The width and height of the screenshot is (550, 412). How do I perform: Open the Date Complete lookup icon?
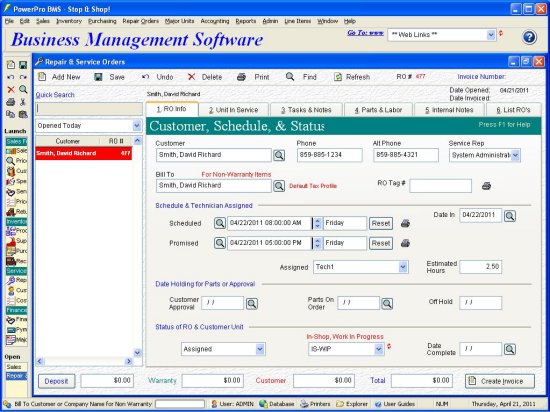[x=510, y=349]
